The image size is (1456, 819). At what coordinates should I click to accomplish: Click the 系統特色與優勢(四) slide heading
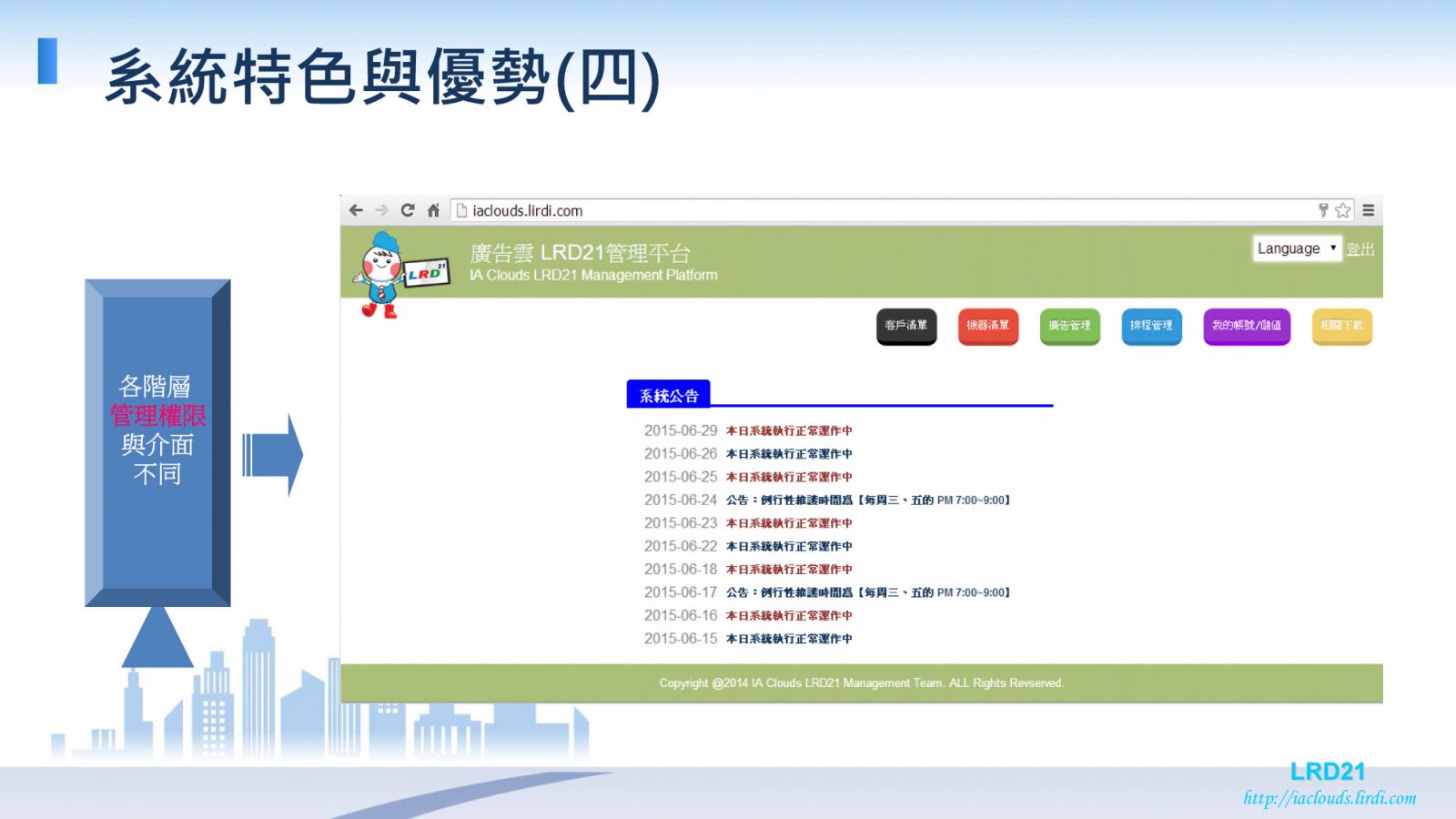coord(382,78)
